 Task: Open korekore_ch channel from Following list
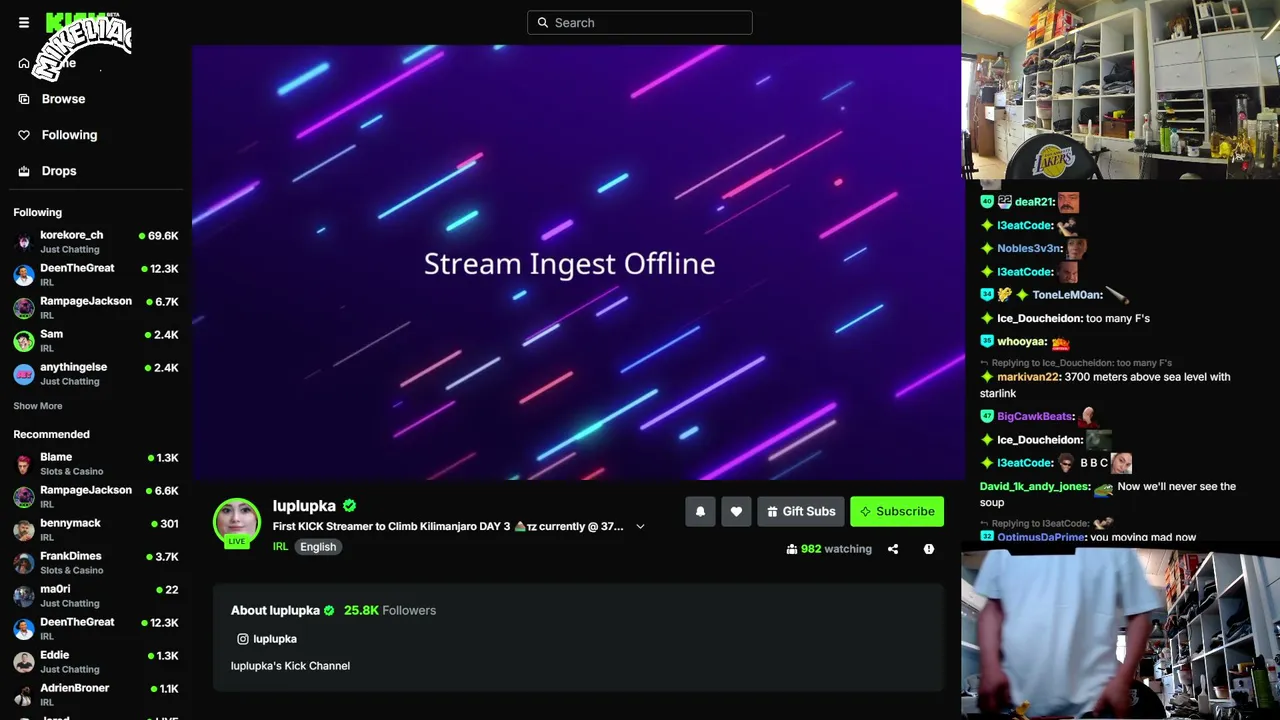pyautogui.click(x=96, y=242)
